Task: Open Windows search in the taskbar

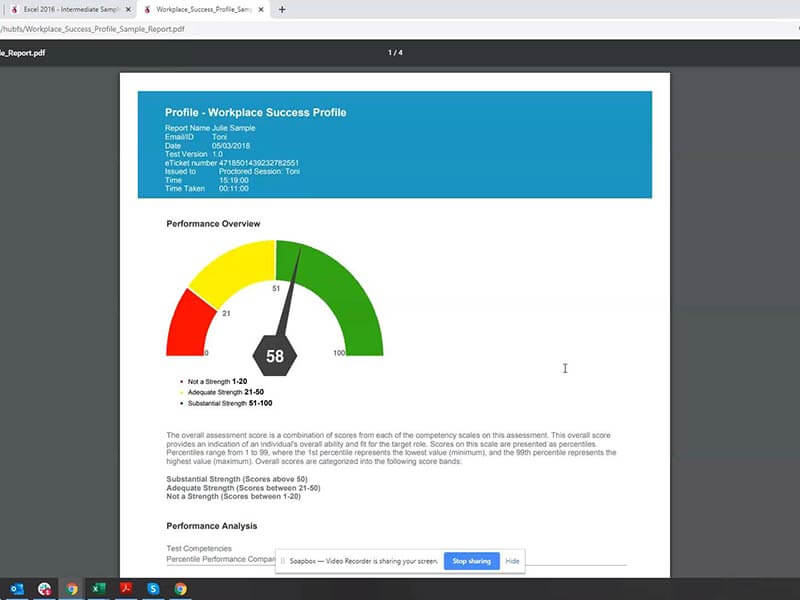Action: pyautogui.click(x=44, y=588)
